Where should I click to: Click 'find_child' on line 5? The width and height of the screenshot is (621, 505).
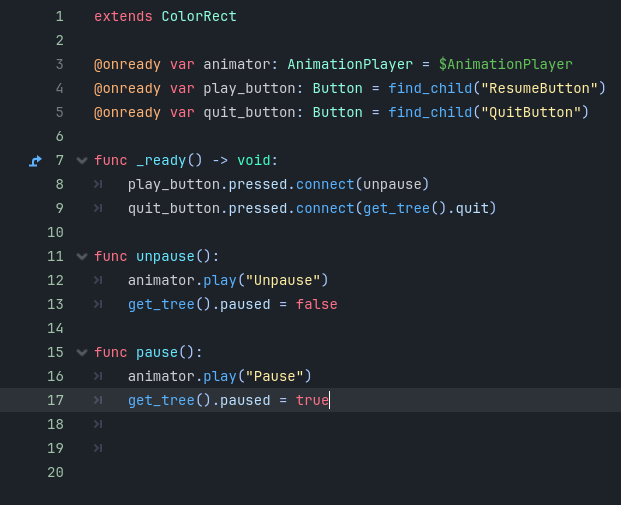click(x=430, y=112)
